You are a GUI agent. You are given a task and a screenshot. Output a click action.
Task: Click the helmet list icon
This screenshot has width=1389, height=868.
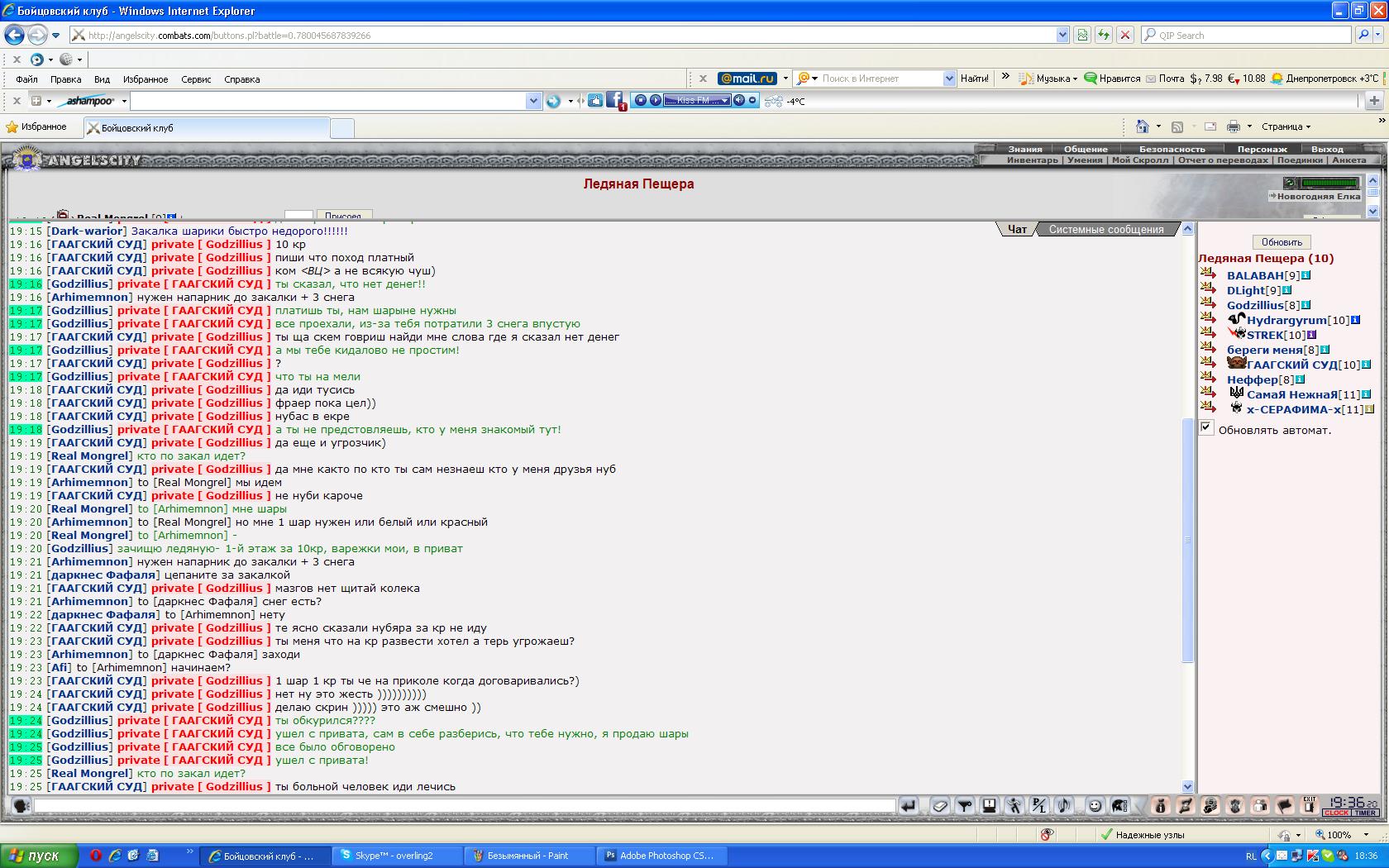[1119, 805]
